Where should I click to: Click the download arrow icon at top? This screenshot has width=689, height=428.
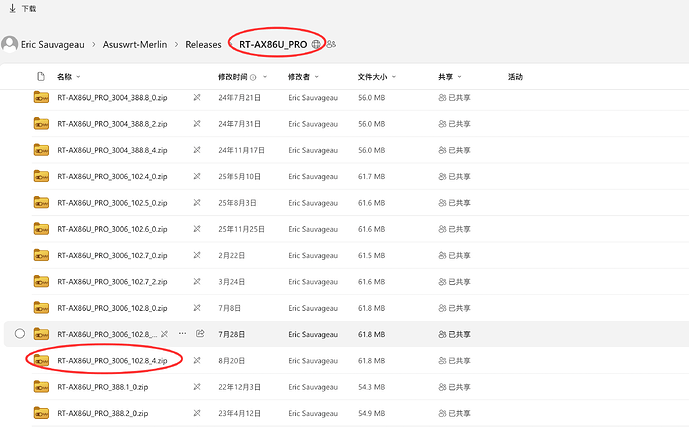click(x=12, y=8)
